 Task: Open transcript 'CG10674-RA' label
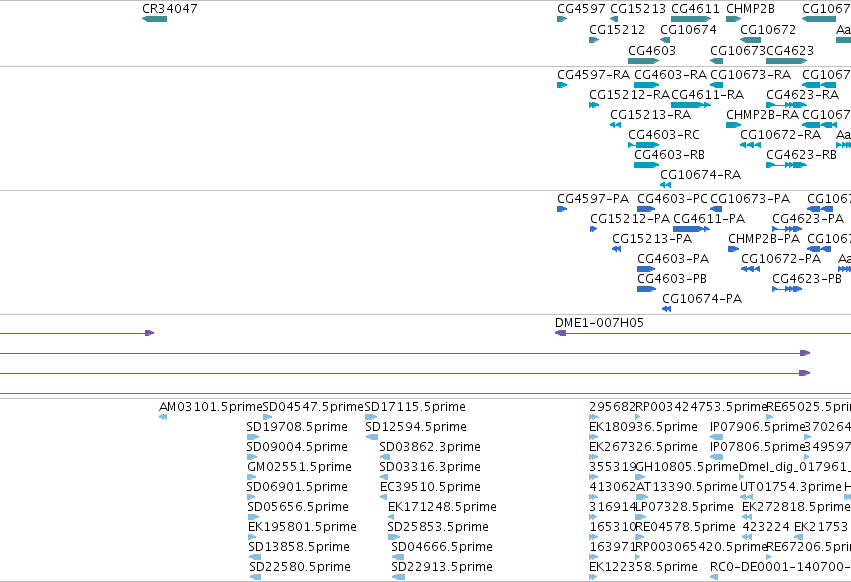tap(701, 175)
